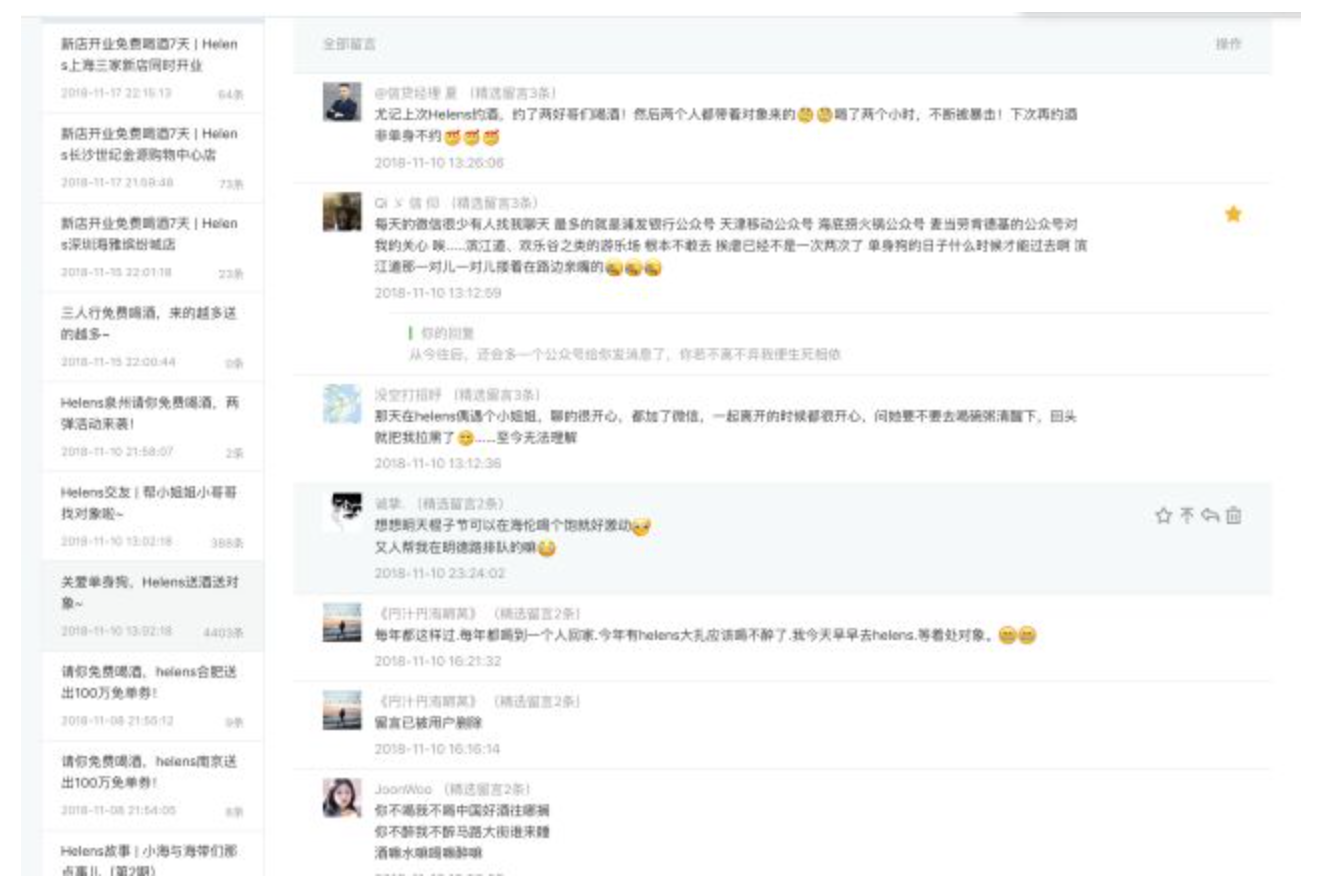The image size is (1318, 894).
Task: Delete the 诚挚 comment with trash icon
Action: 1234,516
